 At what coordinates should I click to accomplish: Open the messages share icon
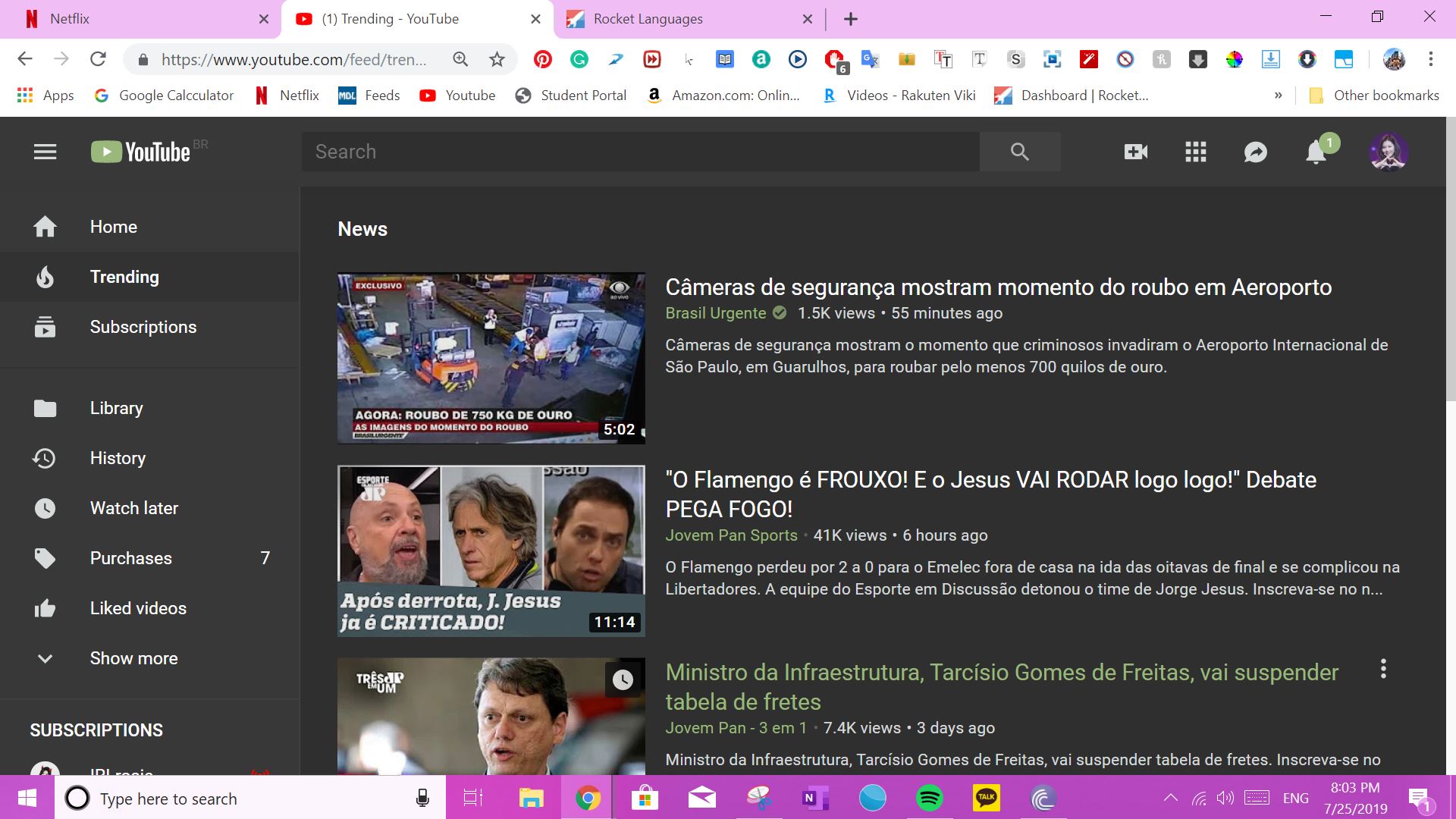coord(1255,152)
